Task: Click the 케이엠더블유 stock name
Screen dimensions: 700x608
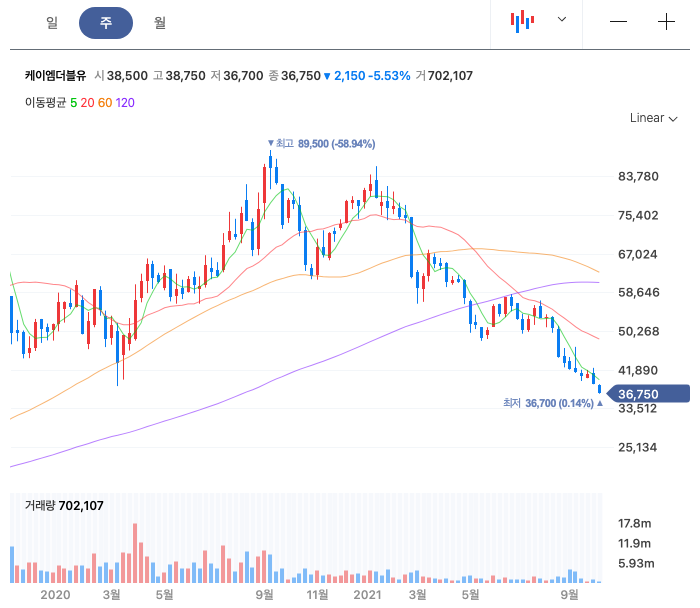Action: [55, 75]
